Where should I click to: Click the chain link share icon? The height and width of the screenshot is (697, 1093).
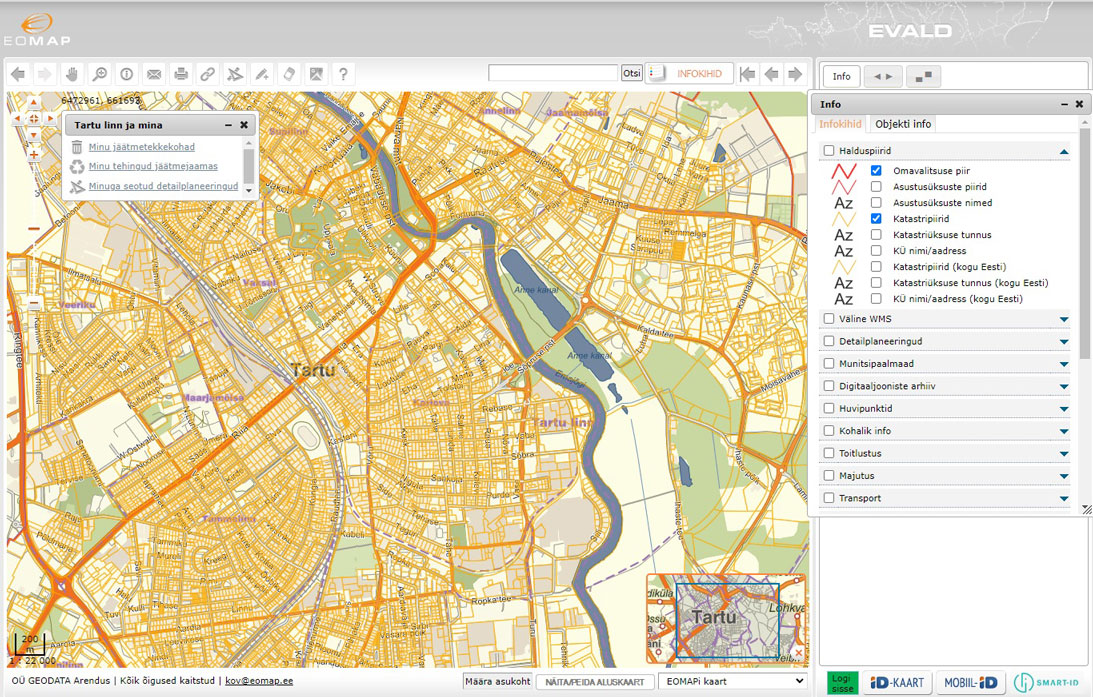(x=208, y=74)
